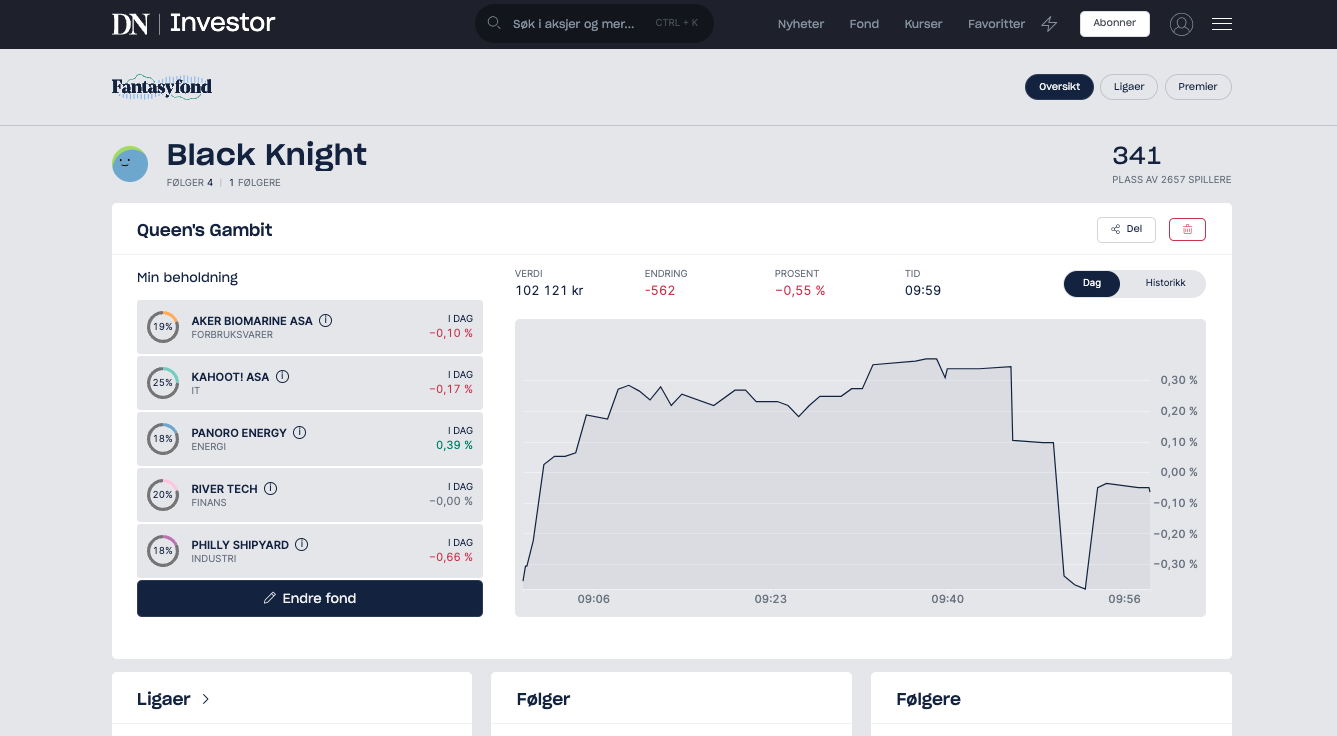Click the share icon on the Del button
The width and height of the screenshot is (1337, 736).
point(1114,229)
